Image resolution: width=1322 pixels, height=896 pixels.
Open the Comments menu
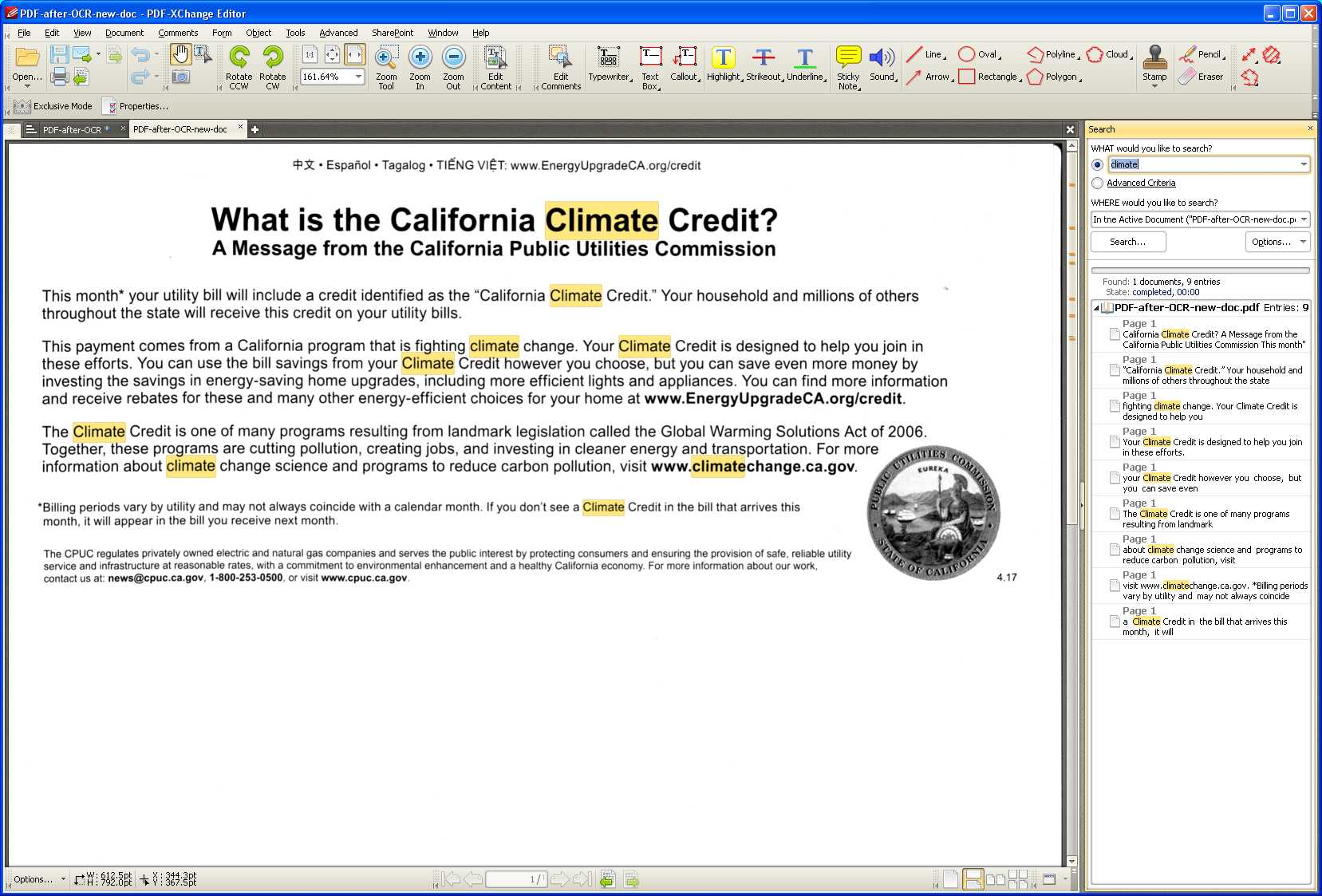pos(178,33)
